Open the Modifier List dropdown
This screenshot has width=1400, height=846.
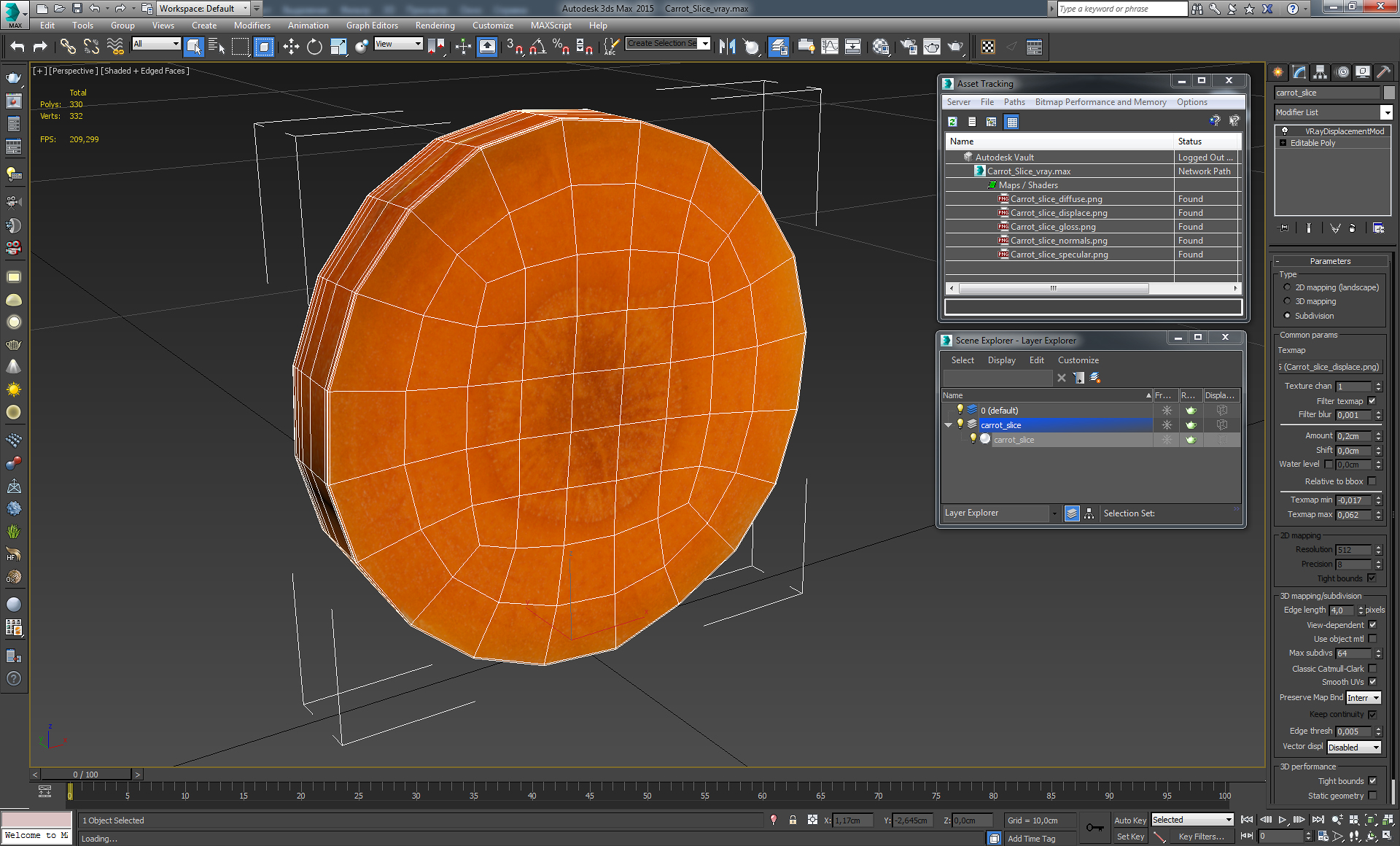coord(1386,112)
